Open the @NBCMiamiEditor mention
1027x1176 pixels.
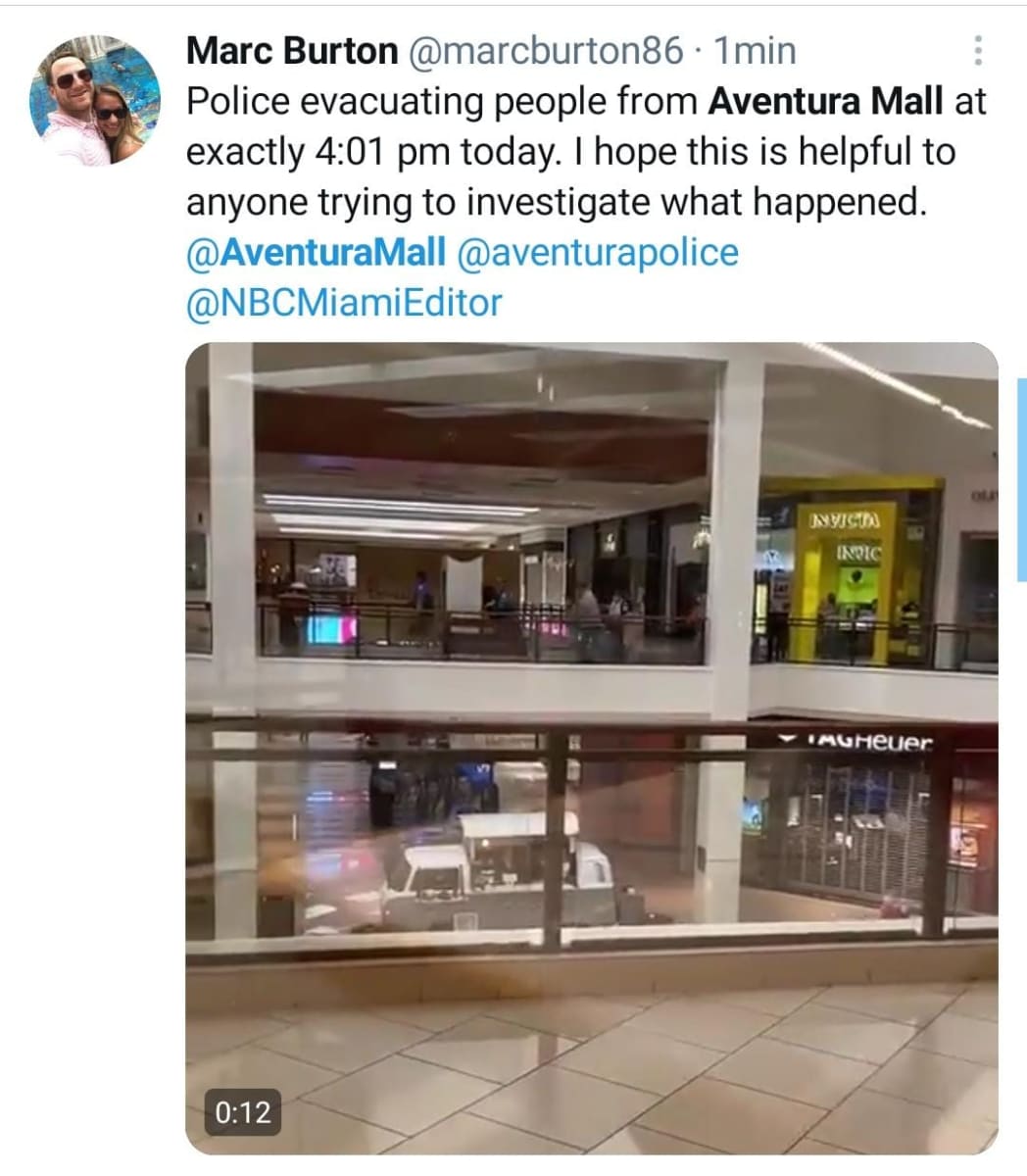343,302
